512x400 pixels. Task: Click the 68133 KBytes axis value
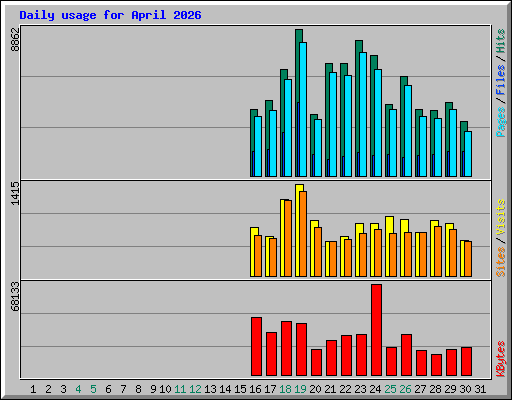pos(15,296)
